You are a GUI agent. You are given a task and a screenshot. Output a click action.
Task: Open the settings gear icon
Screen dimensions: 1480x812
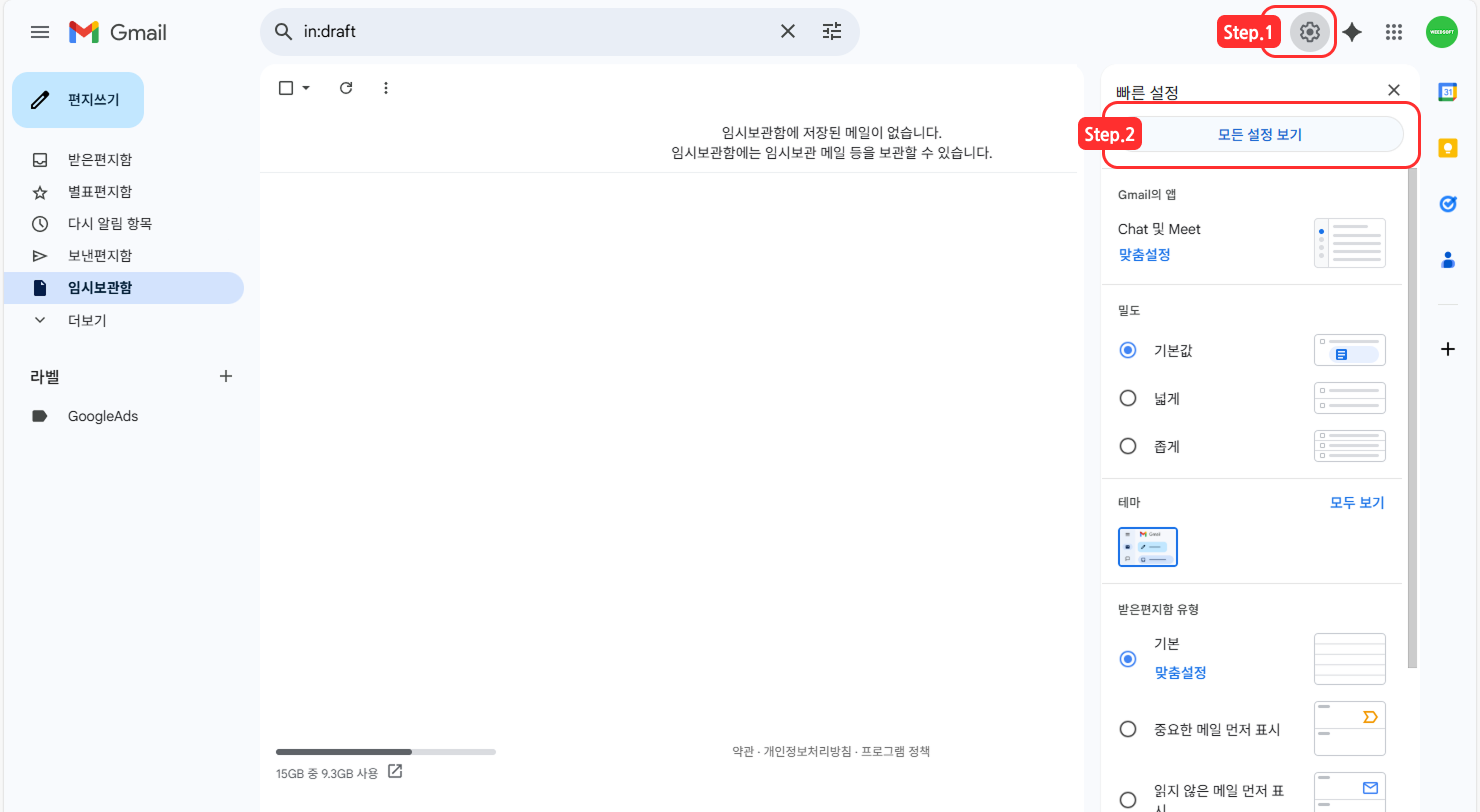pos(1310,32)
